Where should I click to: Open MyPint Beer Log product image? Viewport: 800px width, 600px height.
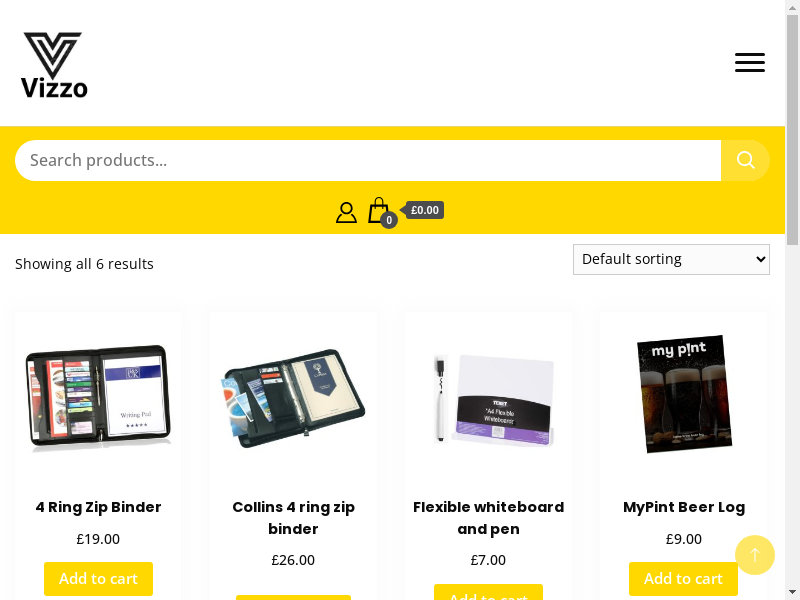683,395
